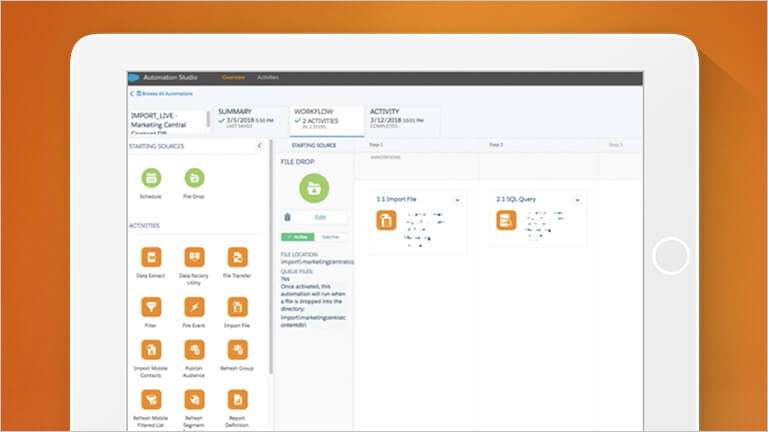Choose the Fire Event activity icon
768x432 pixels.
[194, 307]
